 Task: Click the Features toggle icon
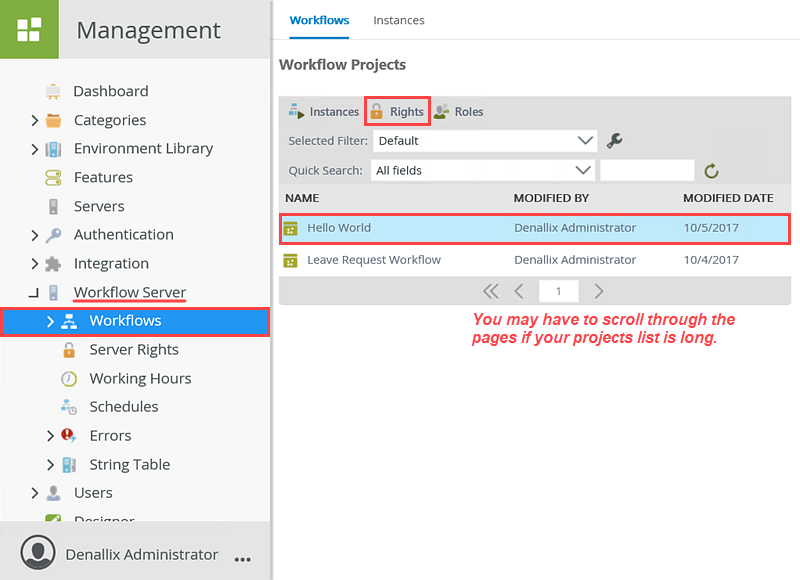pyautogui.click(x=53, y=178)
